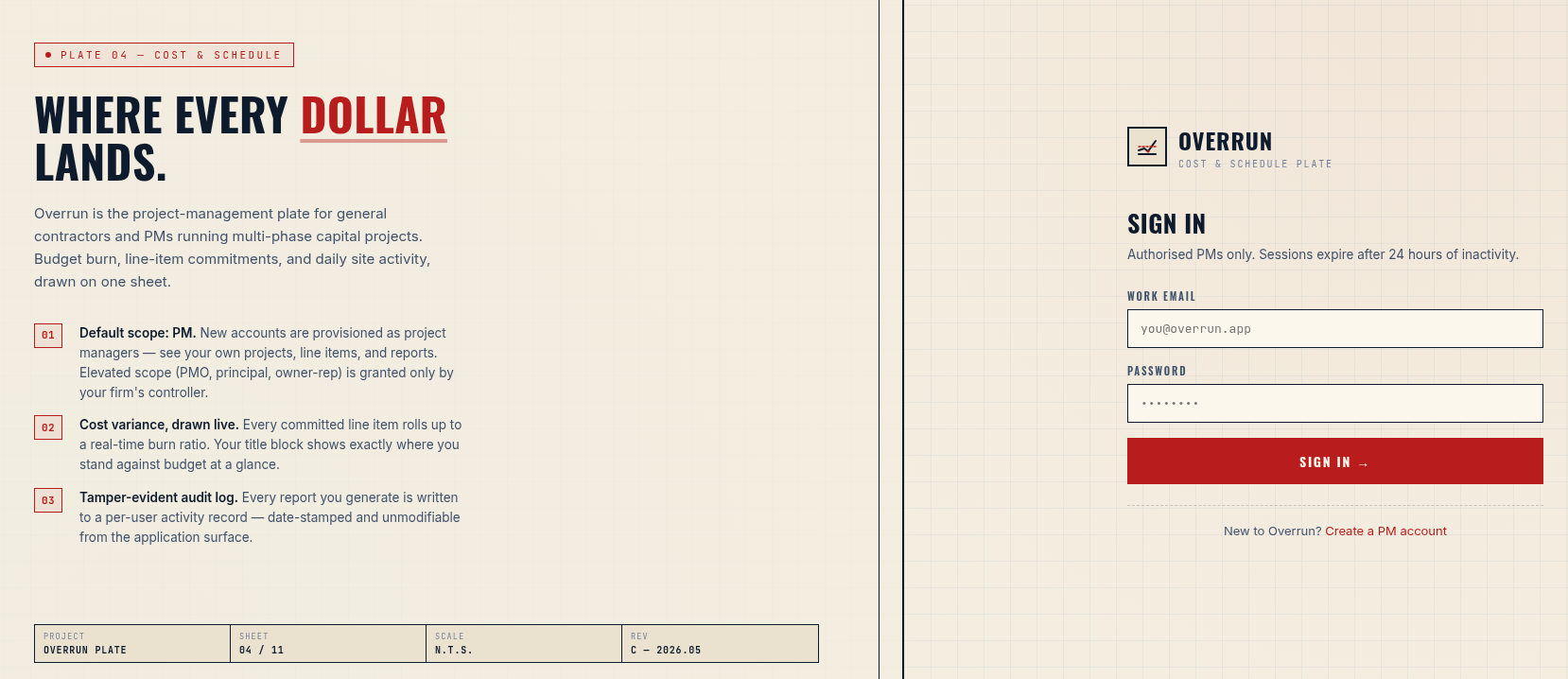
Task: Click 'Authorised PMs only' session notice
Action: (x=1323, y=254)
